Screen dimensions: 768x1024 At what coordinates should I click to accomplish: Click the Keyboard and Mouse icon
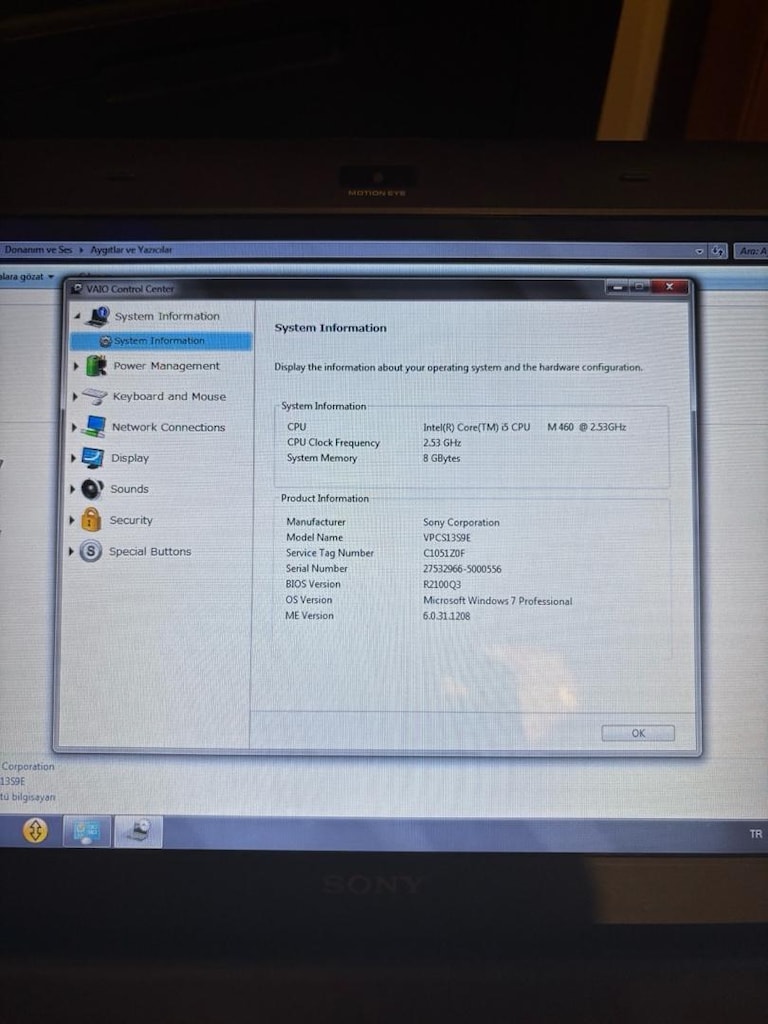[x=95, y=396]
